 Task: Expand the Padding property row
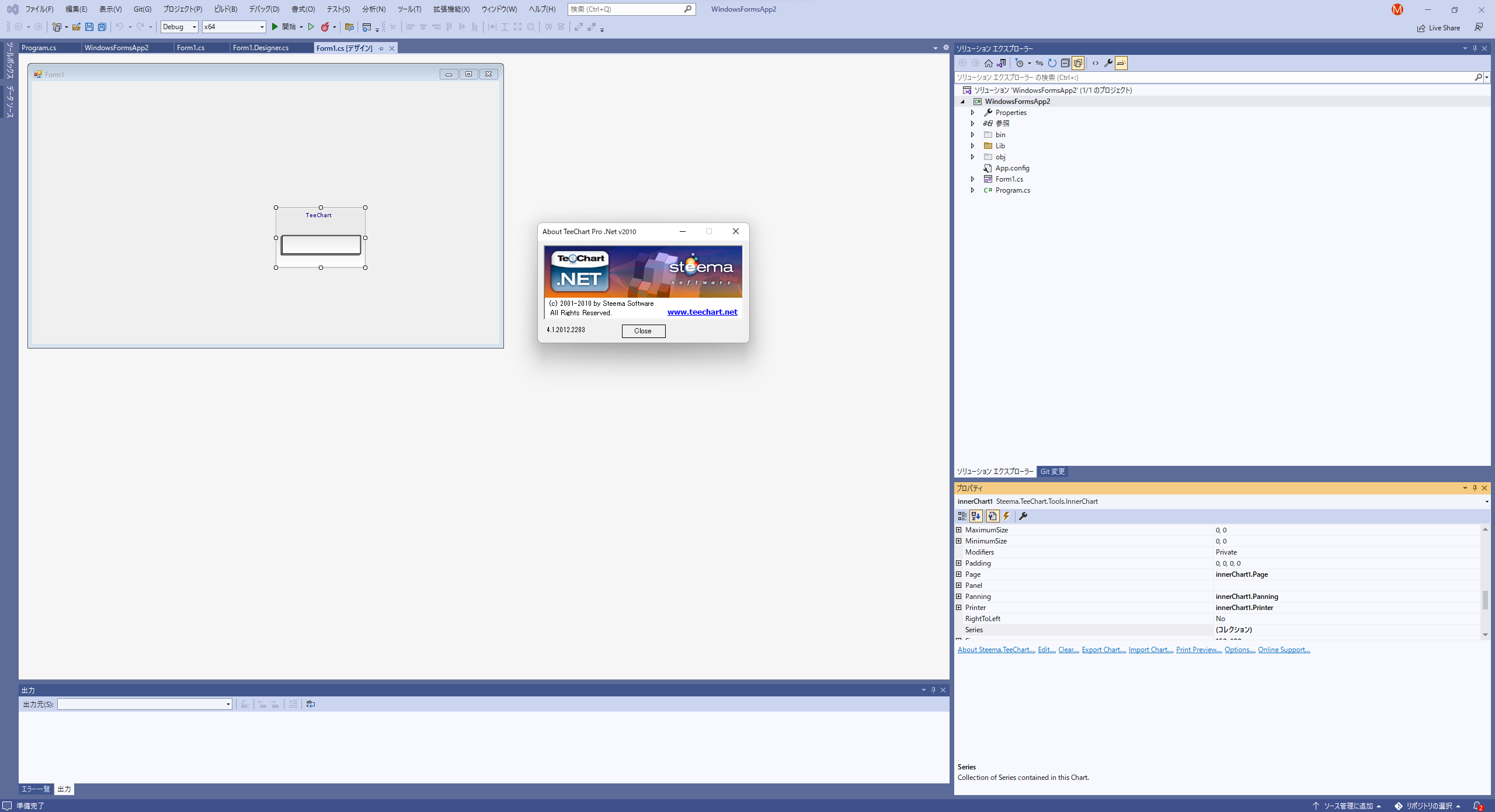[x=959, y=563]
